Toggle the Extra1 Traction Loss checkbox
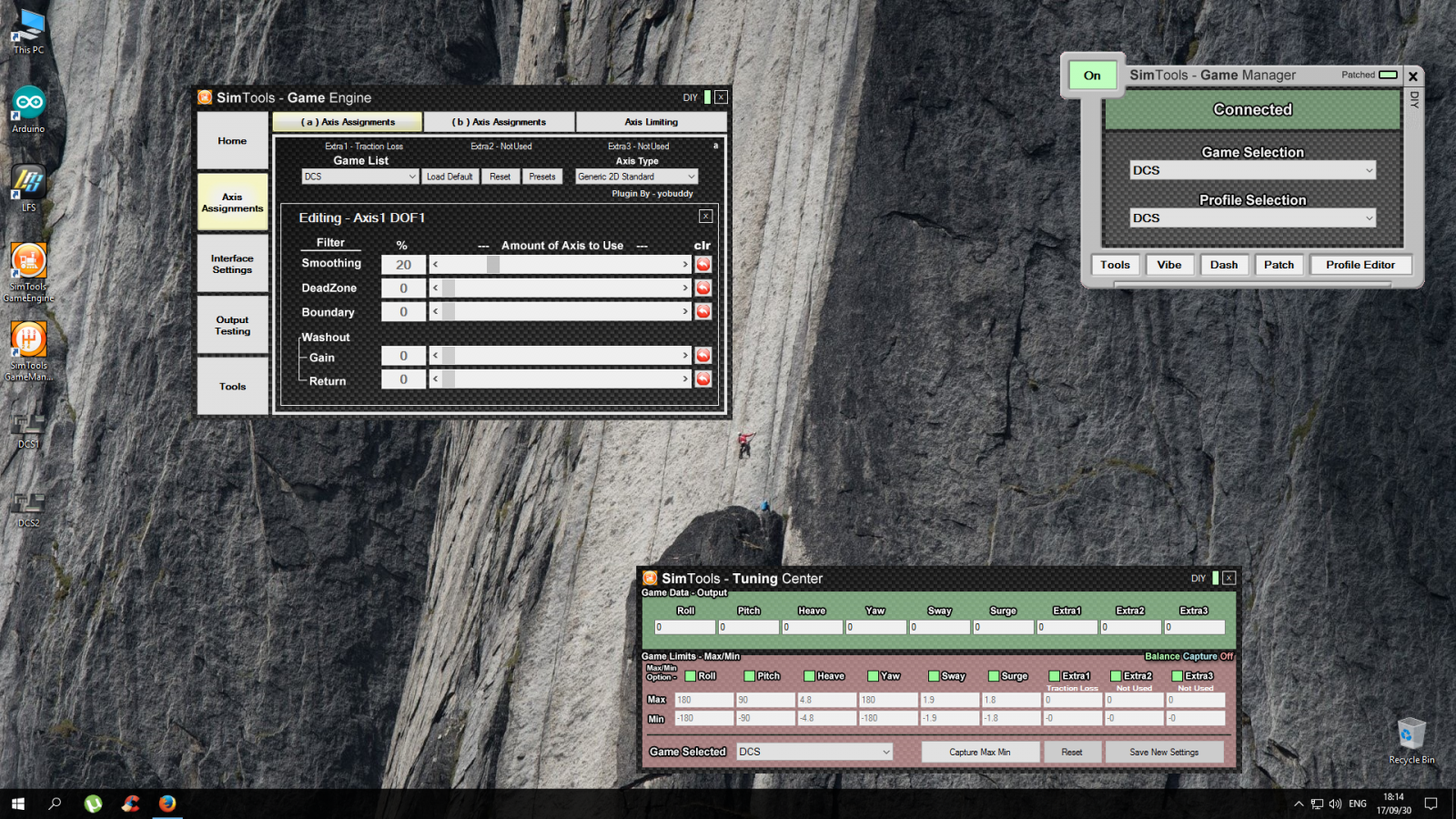The height and width of the screenshot is (819, 1456). (x=1055, y=676)
